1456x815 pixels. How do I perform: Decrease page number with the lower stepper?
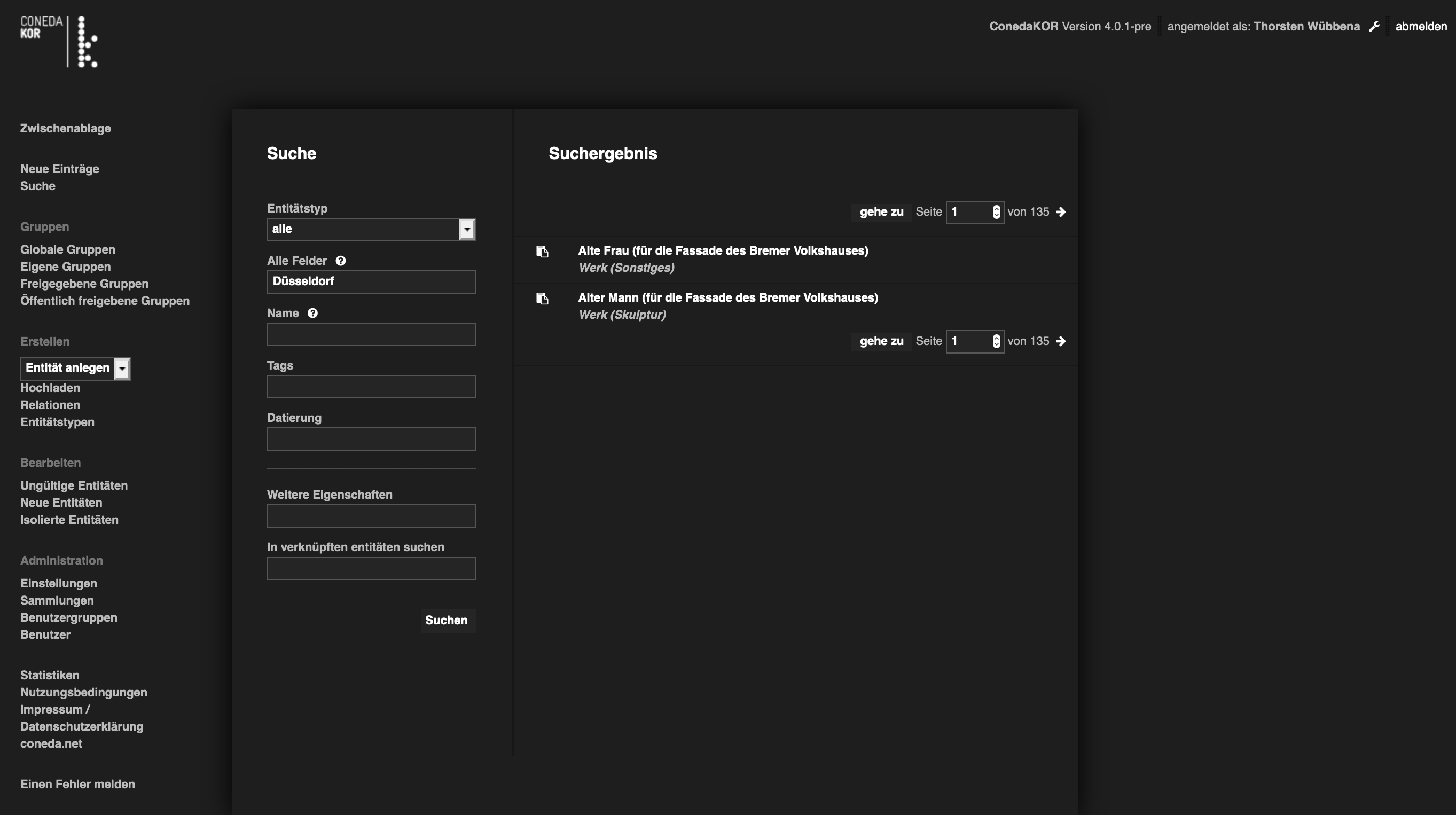pos(996,344)
